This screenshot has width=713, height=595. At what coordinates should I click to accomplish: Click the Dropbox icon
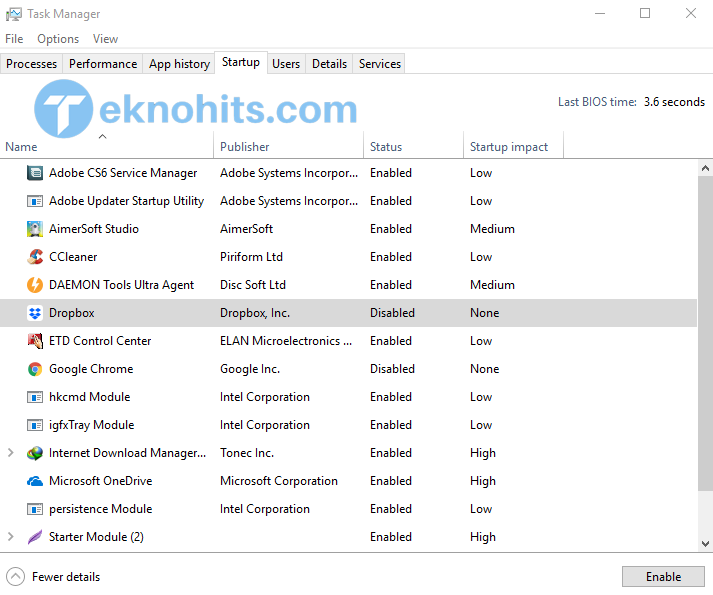(x=35, y=313)
